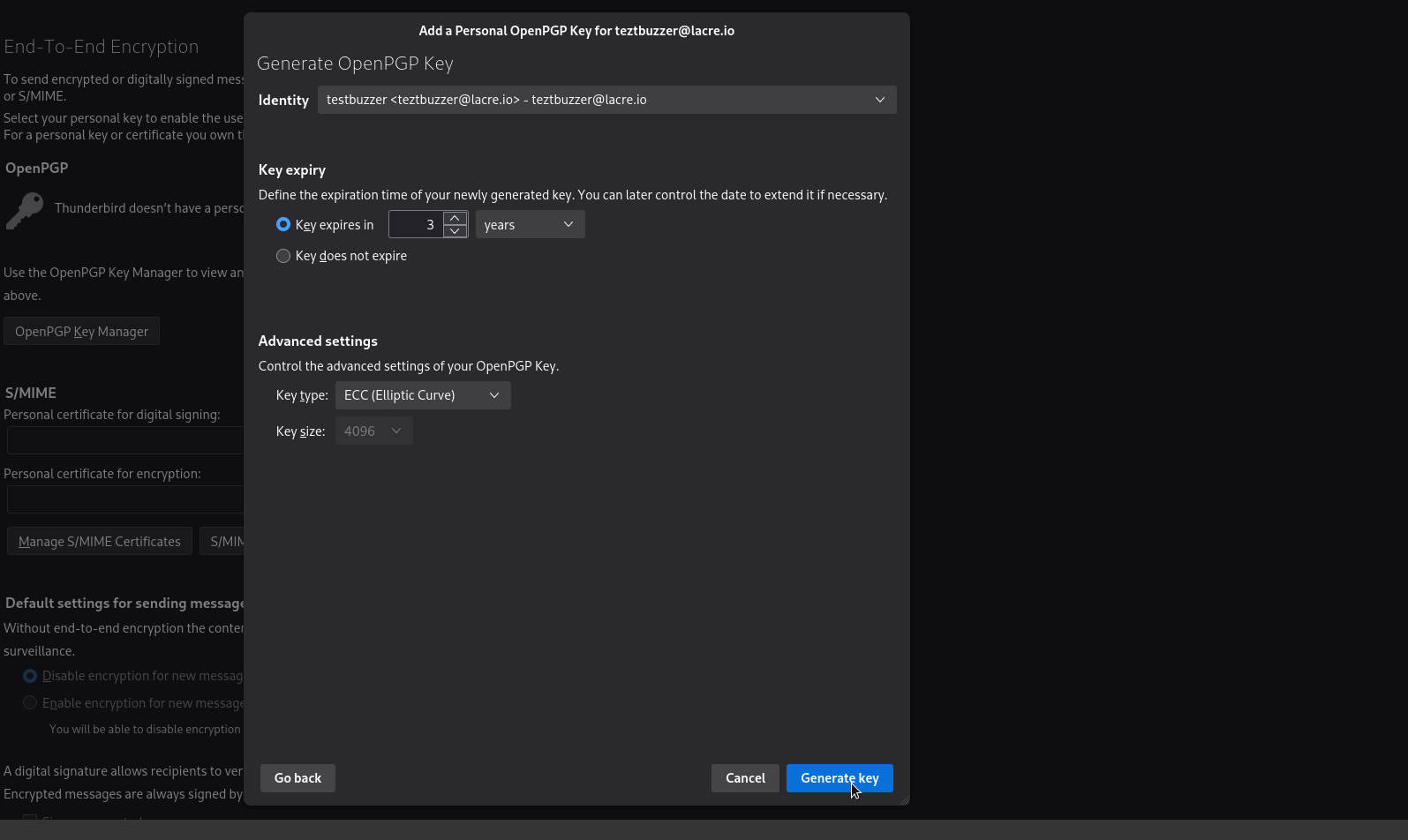Open the Identity dropdown

tap(606, 100)
